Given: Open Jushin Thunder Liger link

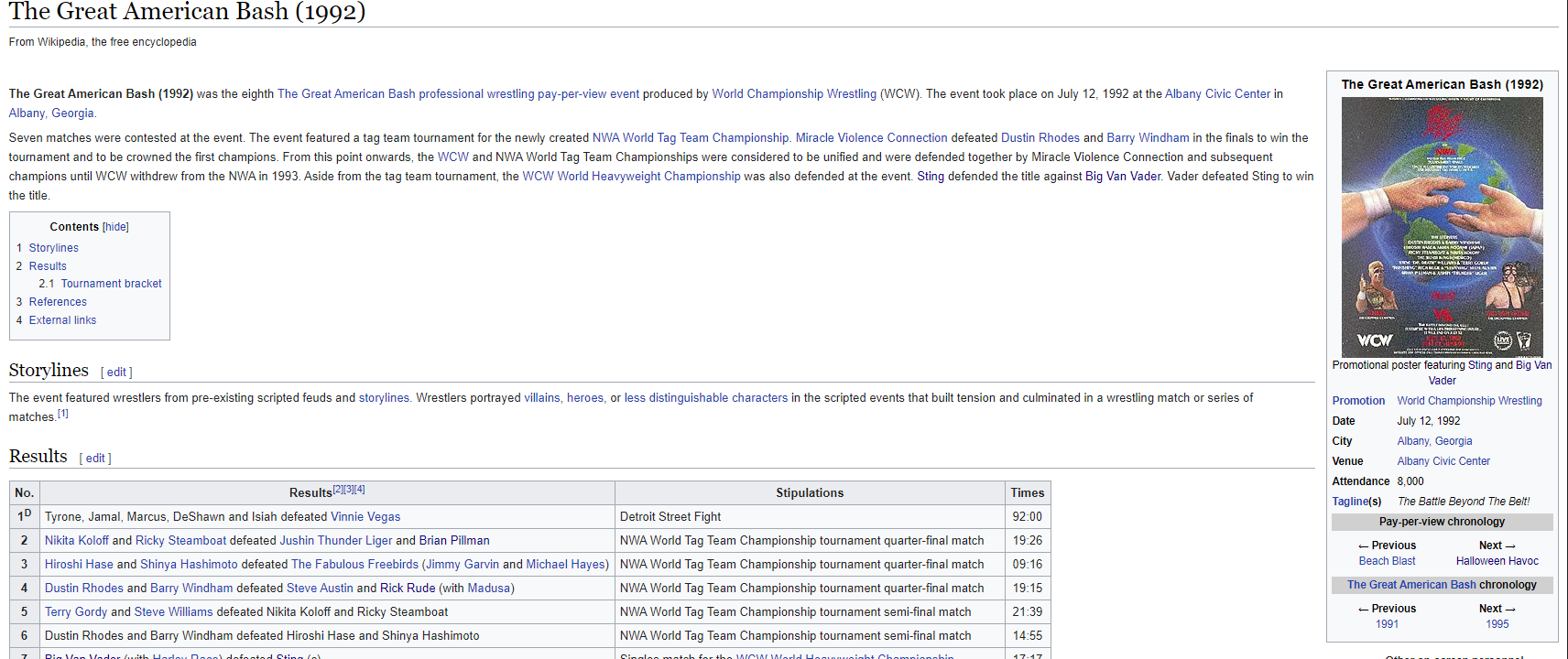Looking at the screenshot, I should coord(336,541).
